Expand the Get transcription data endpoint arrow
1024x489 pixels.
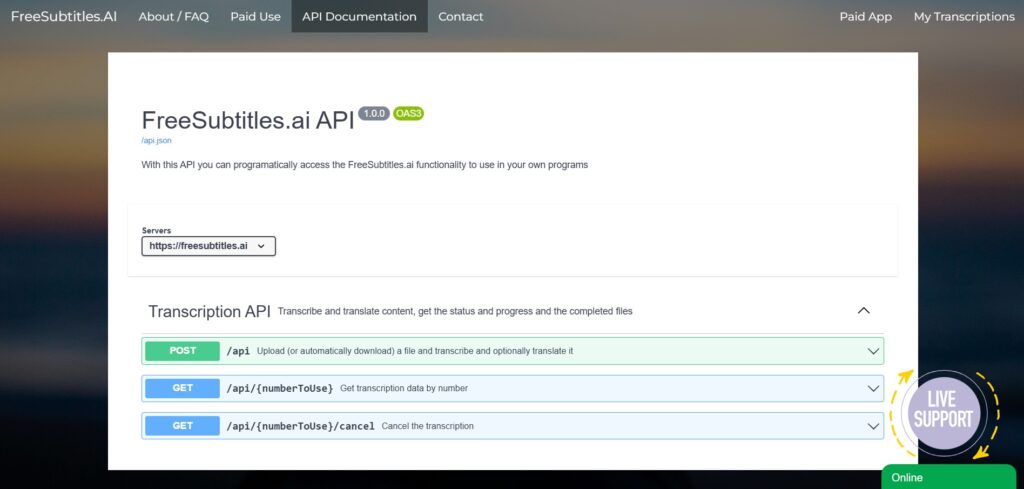point(873,388)
